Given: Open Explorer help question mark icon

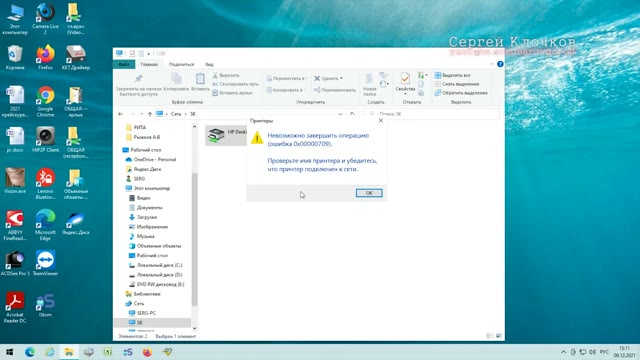Looking at the screenshot, I should 500,64.
